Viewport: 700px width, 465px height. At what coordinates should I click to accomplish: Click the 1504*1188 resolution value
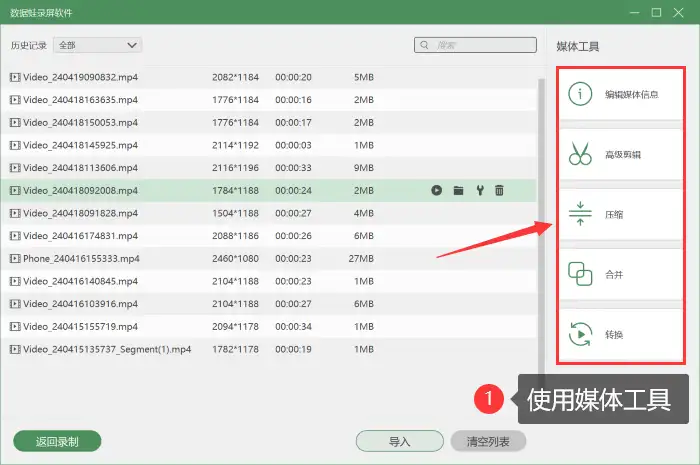point(235,213)
